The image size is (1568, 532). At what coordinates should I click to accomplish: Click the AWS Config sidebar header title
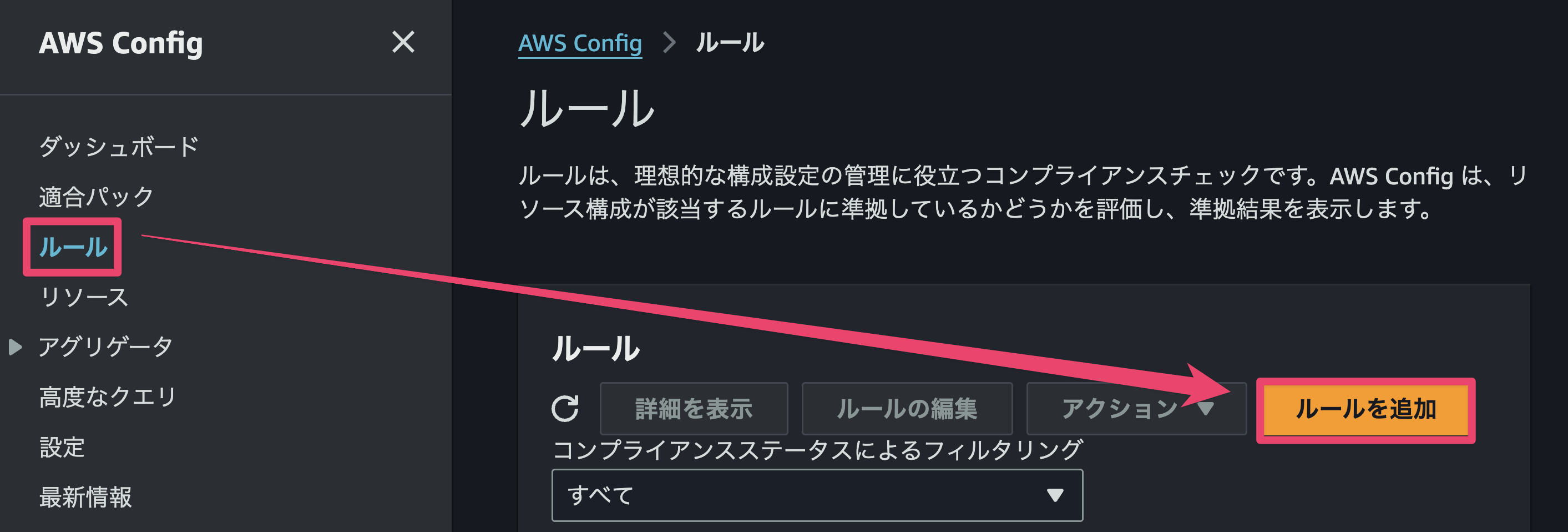point(120,43)
